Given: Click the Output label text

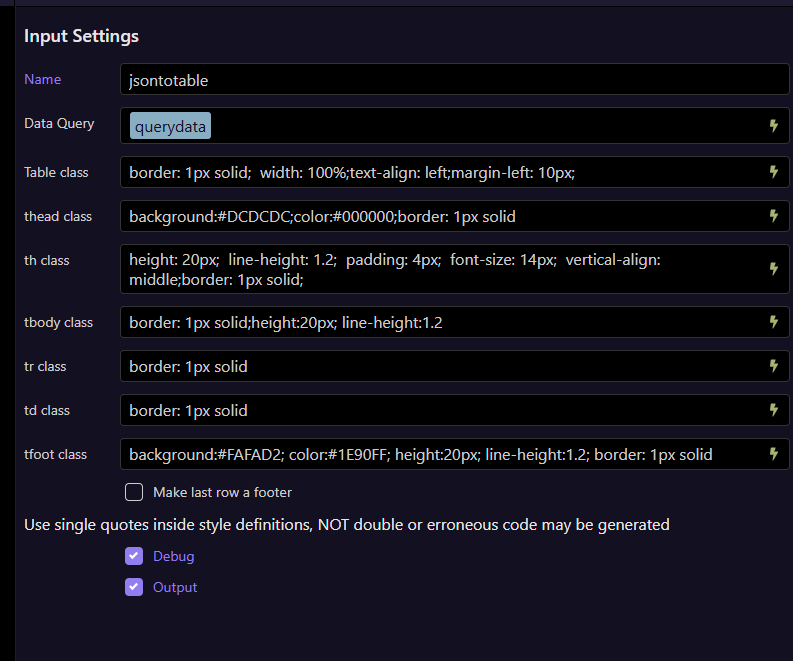Looking at the screenshot, I should pos(175,587).
